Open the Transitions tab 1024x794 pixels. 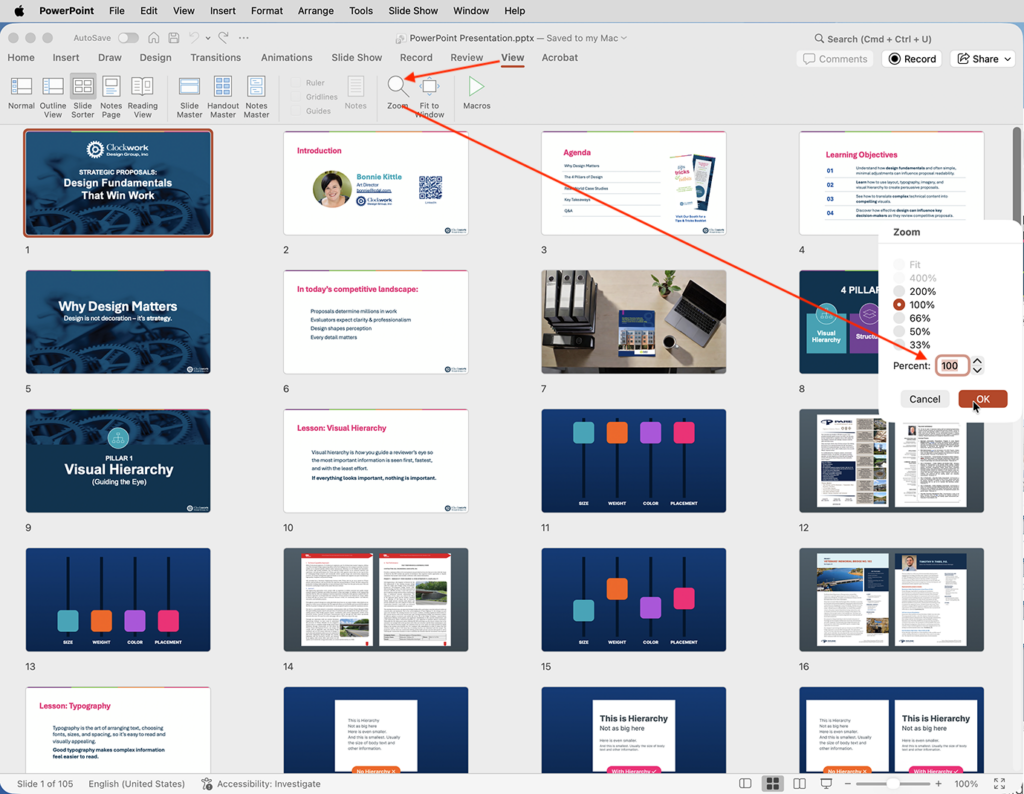[216, 57]
